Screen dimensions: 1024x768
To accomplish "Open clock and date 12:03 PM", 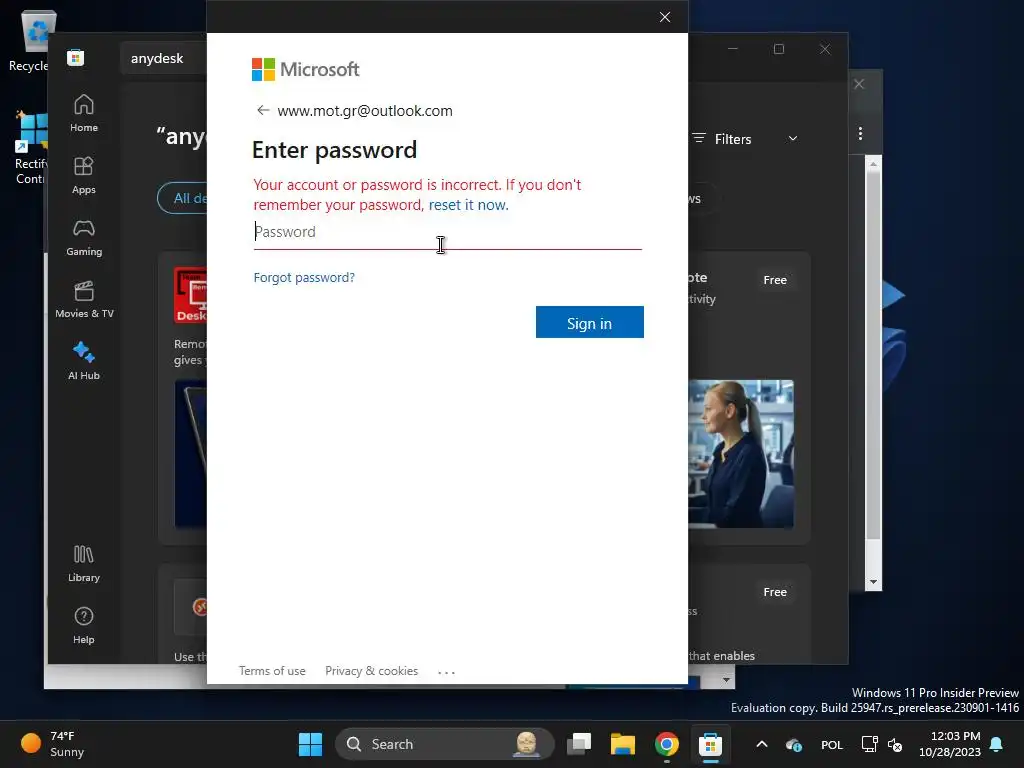I will pyautogui.click(x=950, y=744).
